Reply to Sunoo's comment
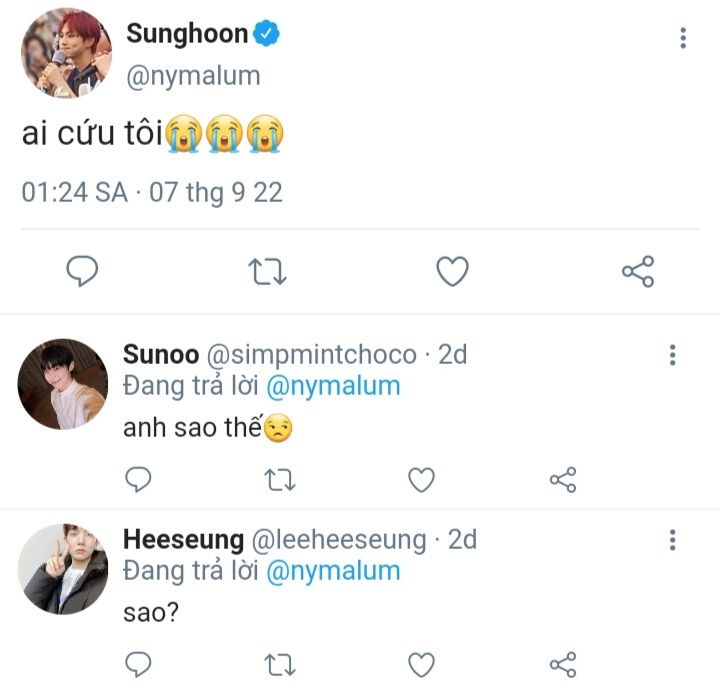 pyautogui.click(x=139, y=480)
